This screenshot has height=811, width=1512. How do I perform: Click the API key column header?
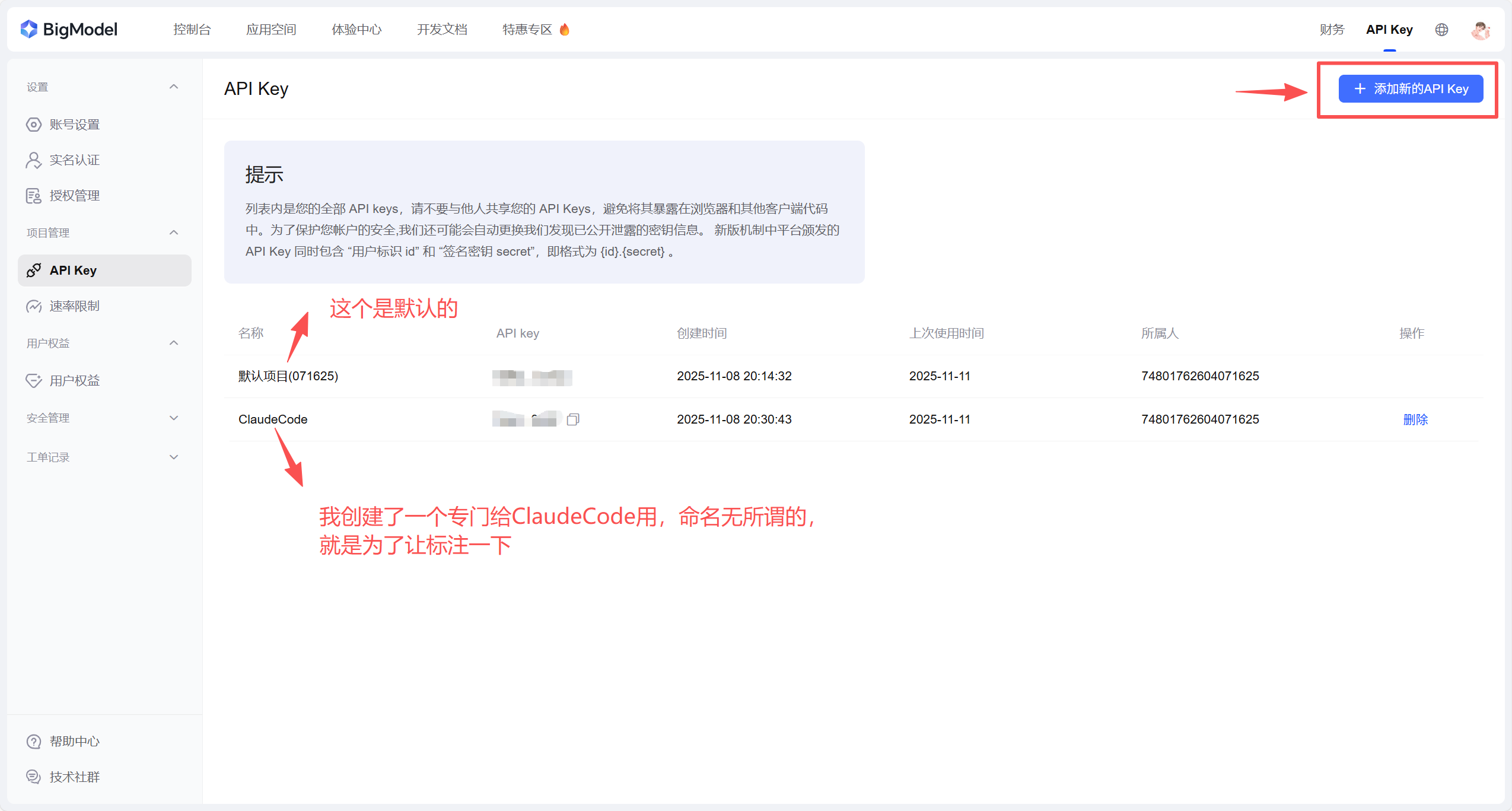pos(518,333)
